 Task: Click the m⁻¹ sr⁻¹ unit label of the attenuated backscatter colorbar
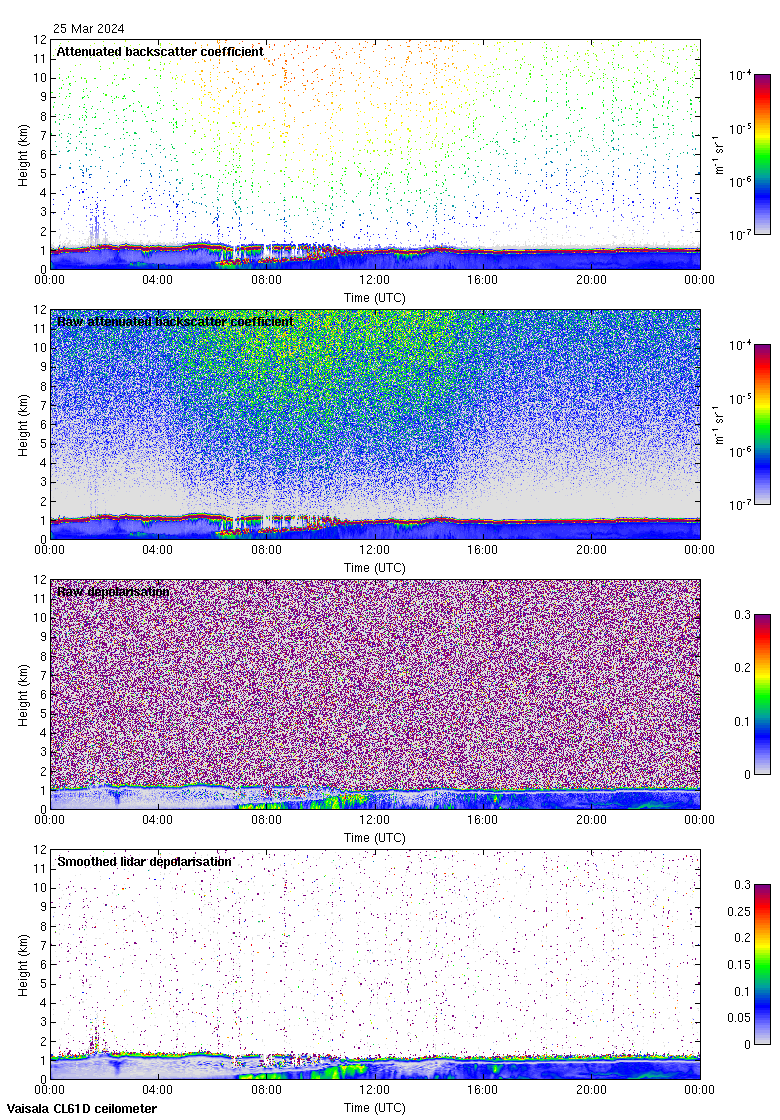click(719, 154)
